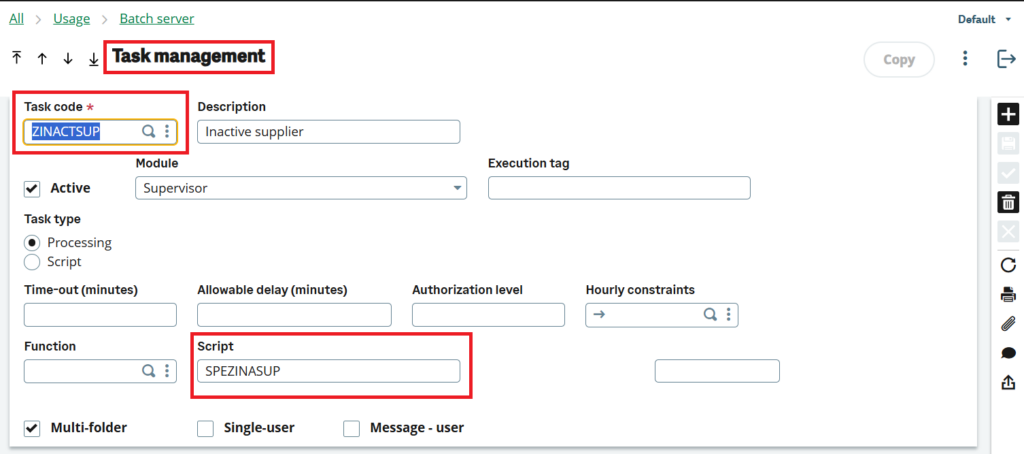The image size is (1024, 454).
Task: Open attachments with the paperclip icon
Action: pos(1008,323)
